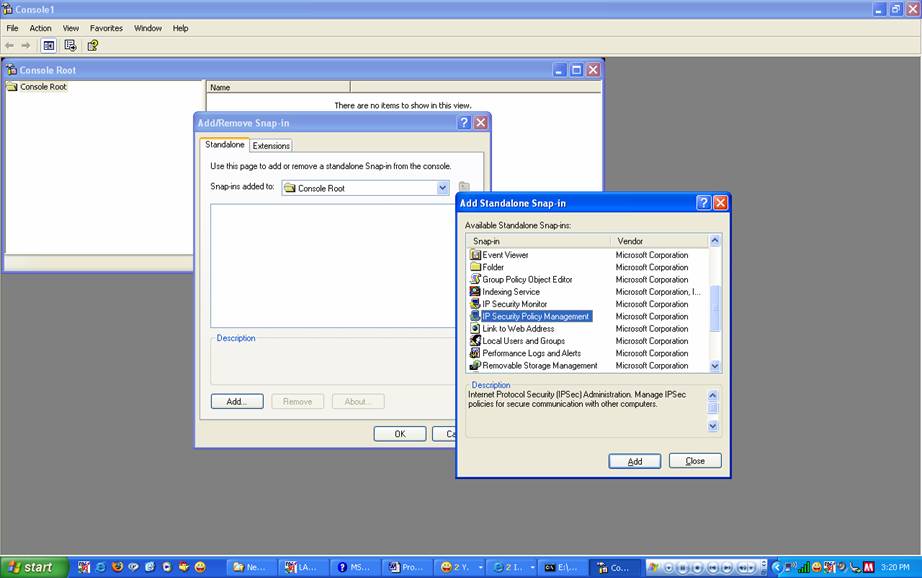Open the Windows Start menu

pyautogui.click(x=34, y=567)
